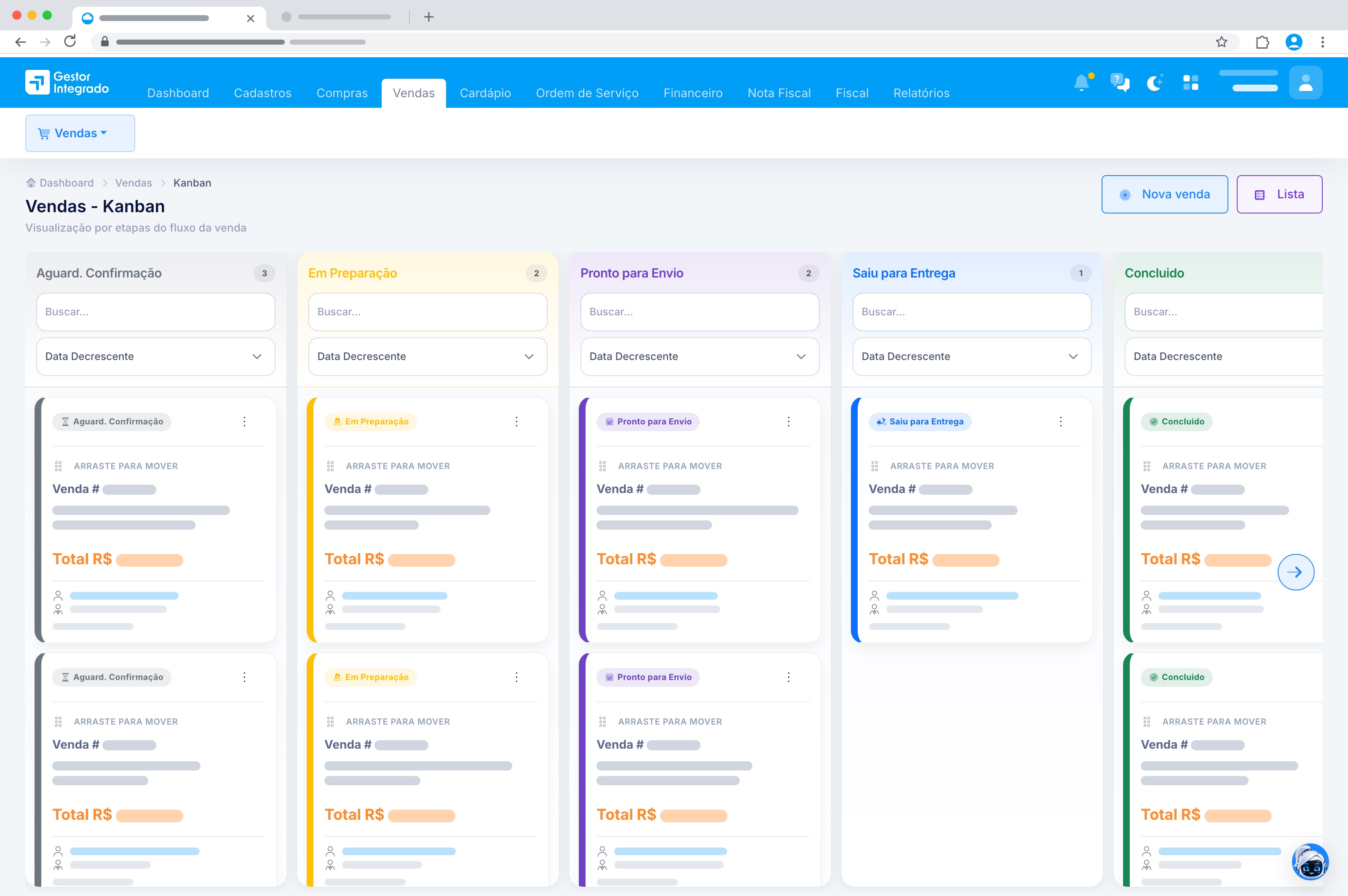Open the help chat icon
1348x896 pixels.
[x=1119, y=82]
